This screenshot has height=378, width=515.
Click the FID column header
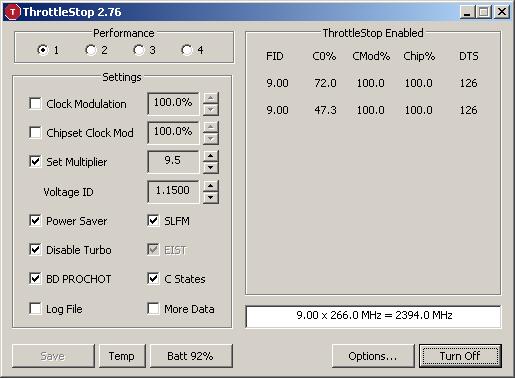tap(275, 56)
